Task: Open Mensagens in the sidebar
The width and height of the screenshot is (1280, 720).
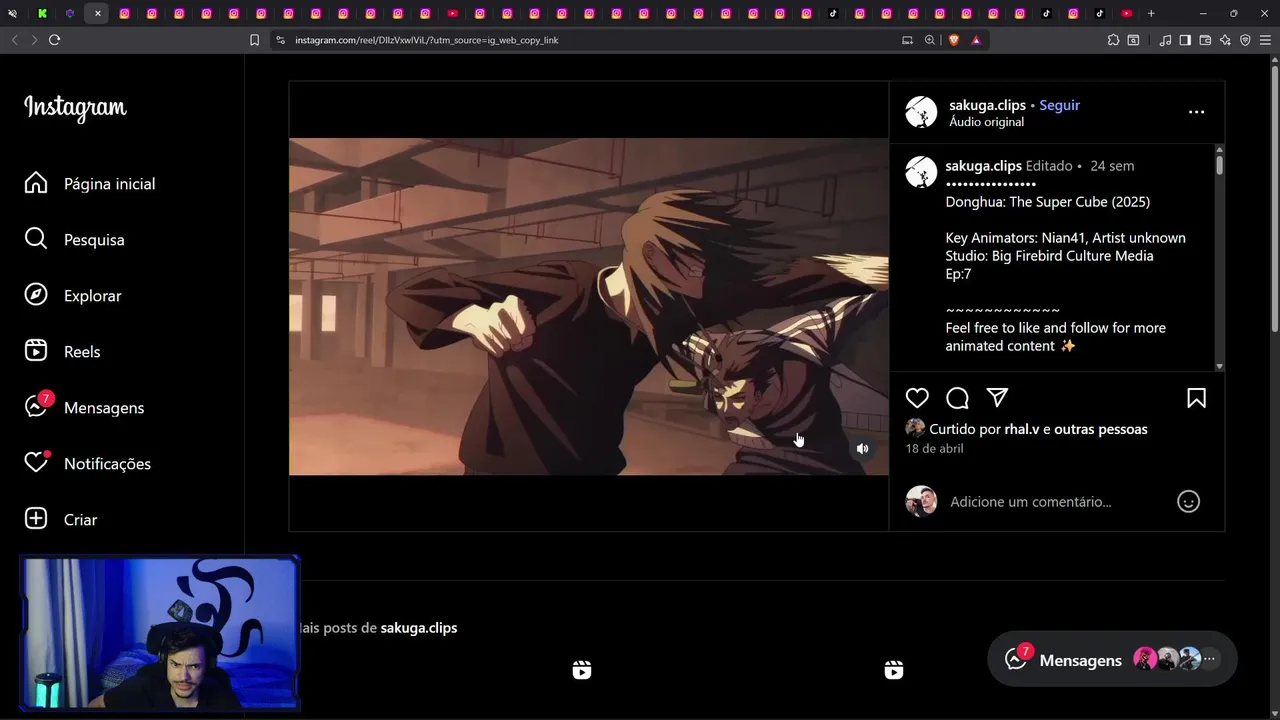Action: point(84,408)
